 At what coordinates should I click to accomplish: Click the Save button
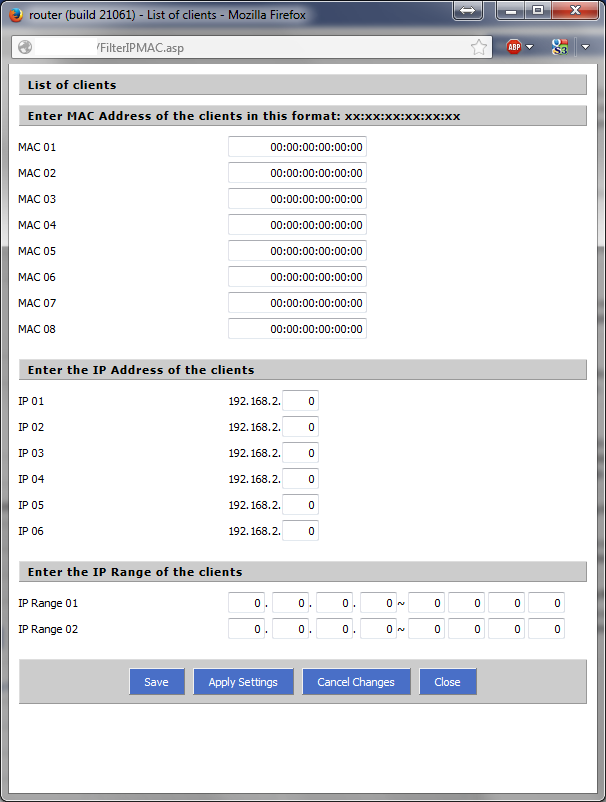click(156, 682)
